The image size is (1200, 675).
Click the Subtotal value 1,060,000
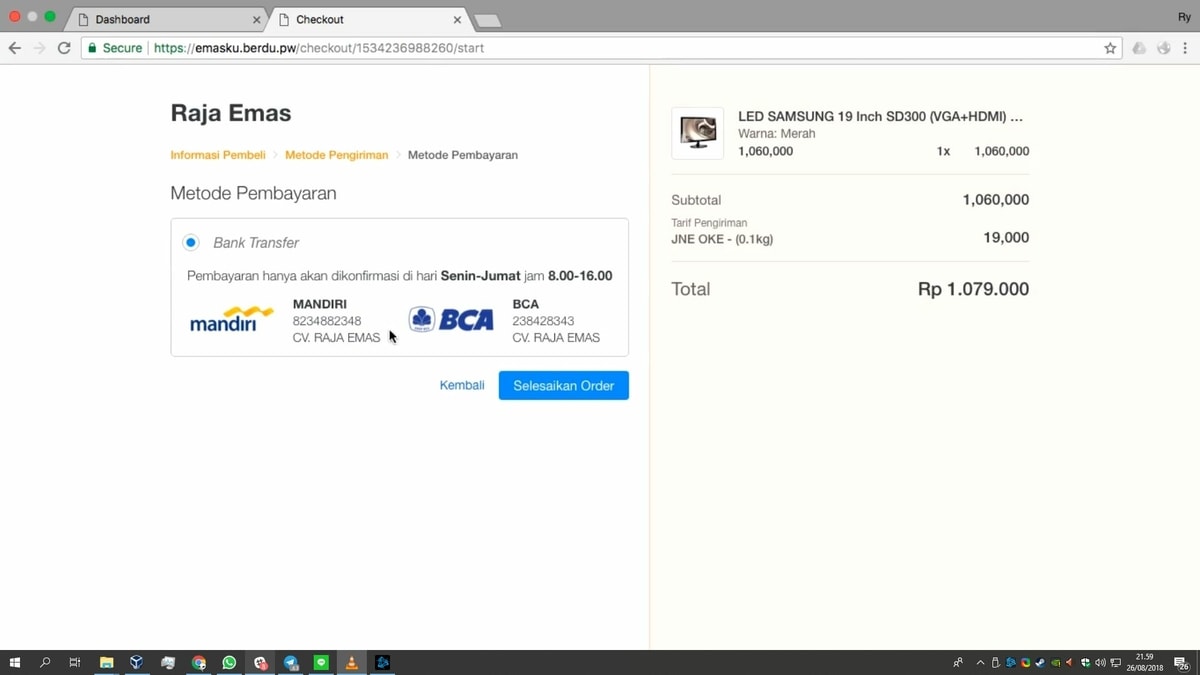tap(996, 200)
